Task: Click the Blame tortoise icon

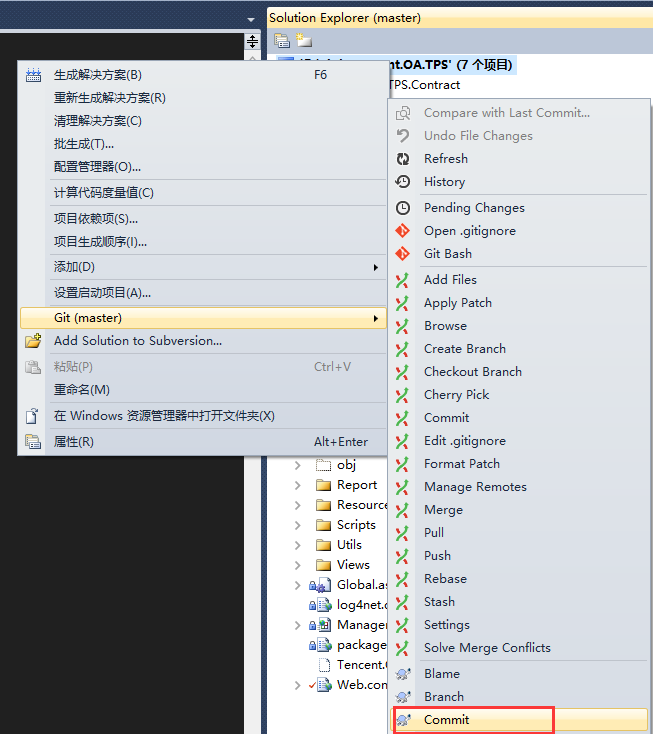Action: [x=403, y=674]
